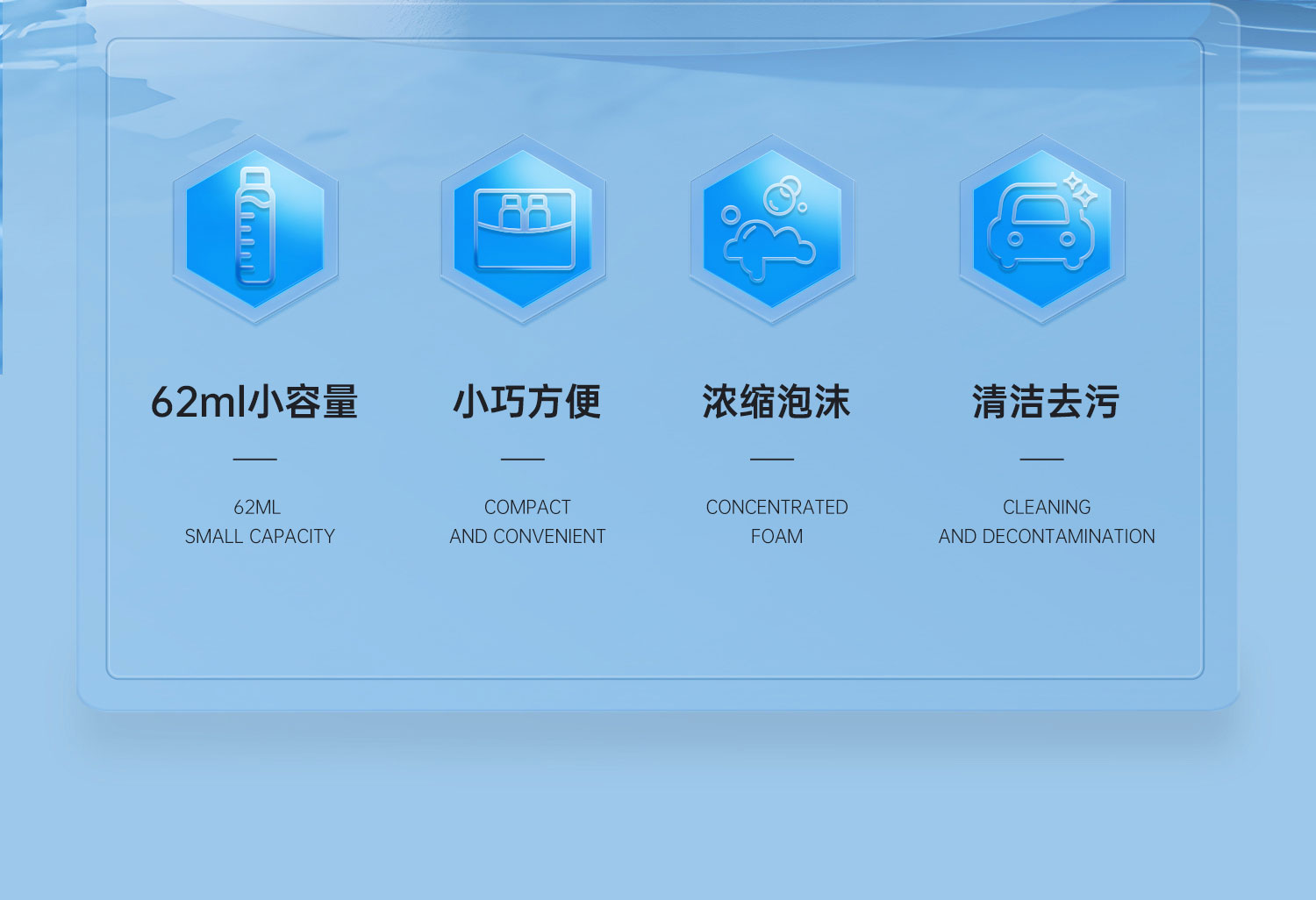The width and height of the screenshot is (1316, 900).
Task: Click the 62ML subtitle text
Action: tap(257, 507)
